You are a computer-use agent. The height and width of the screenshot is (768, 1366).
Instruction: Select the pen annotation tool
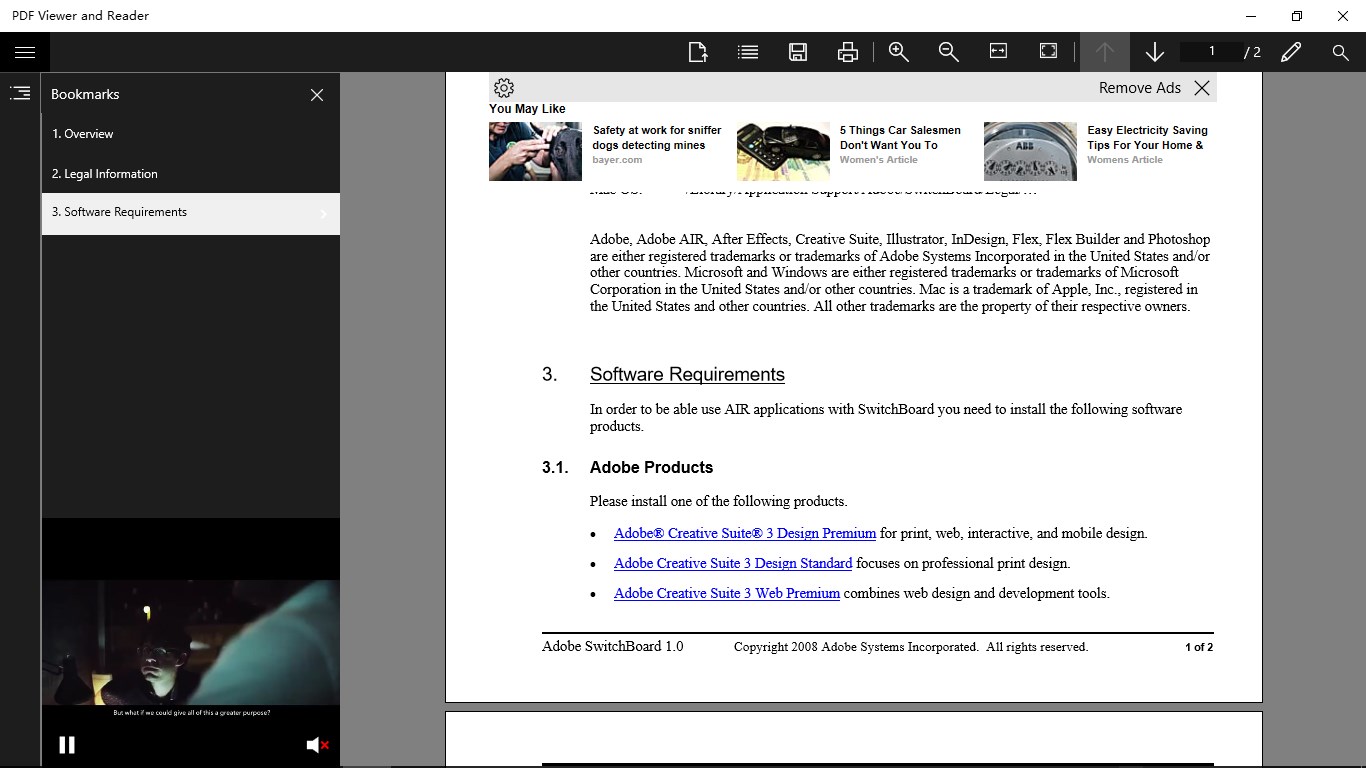[1291, 52]
